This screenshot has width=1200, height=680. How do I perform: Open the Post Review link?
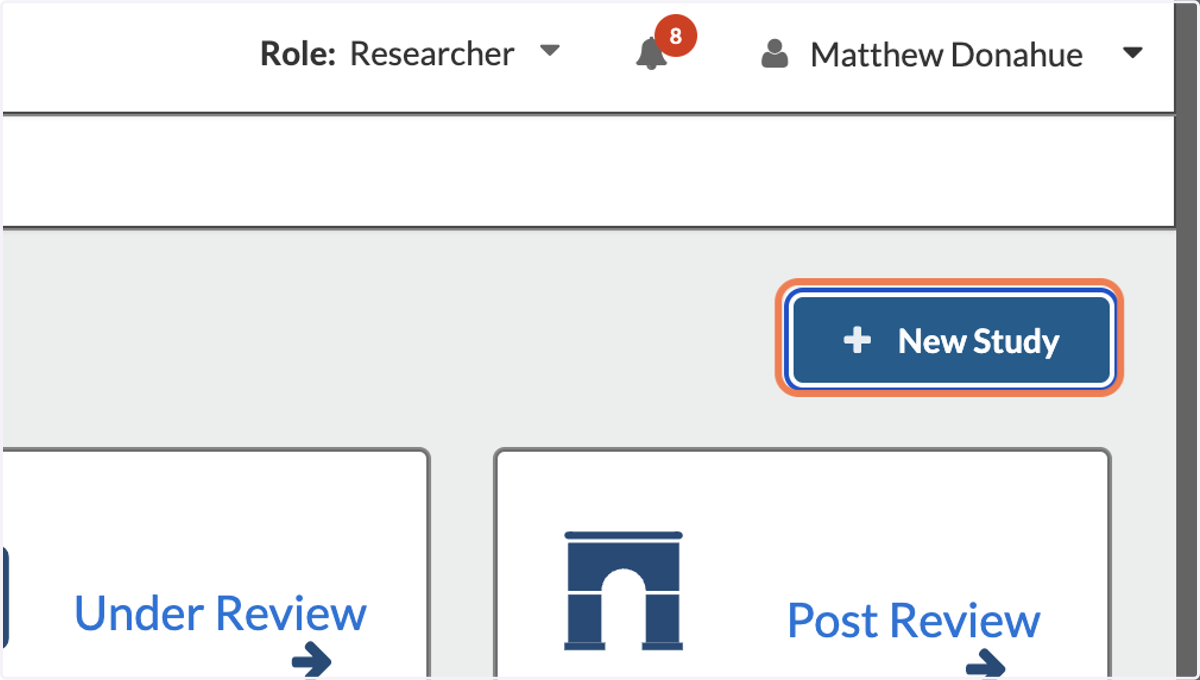[x=914, y=620]
